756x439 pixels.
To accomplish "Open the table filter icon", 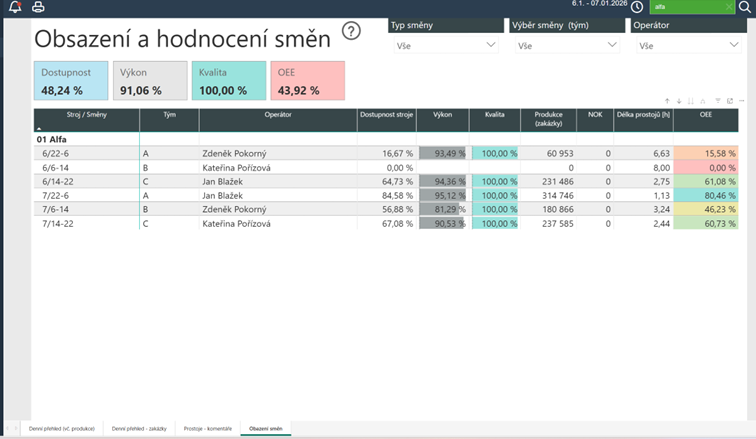I will [x=718, y=101].
